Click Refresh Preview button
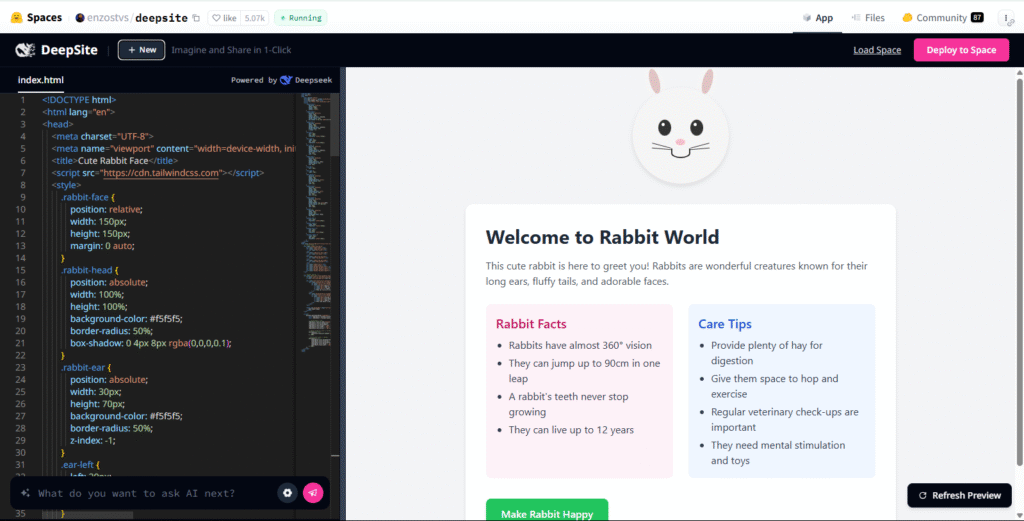Screen dimensions: 1024x521 959,496
